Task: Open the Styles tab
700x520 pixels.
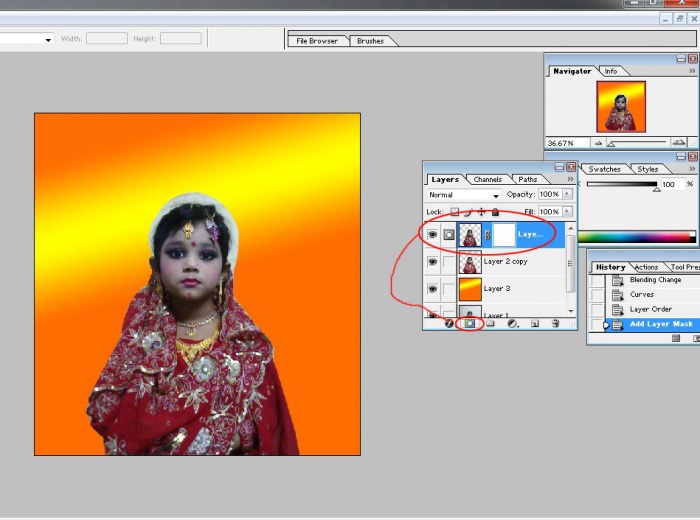Action: [648, 169]
